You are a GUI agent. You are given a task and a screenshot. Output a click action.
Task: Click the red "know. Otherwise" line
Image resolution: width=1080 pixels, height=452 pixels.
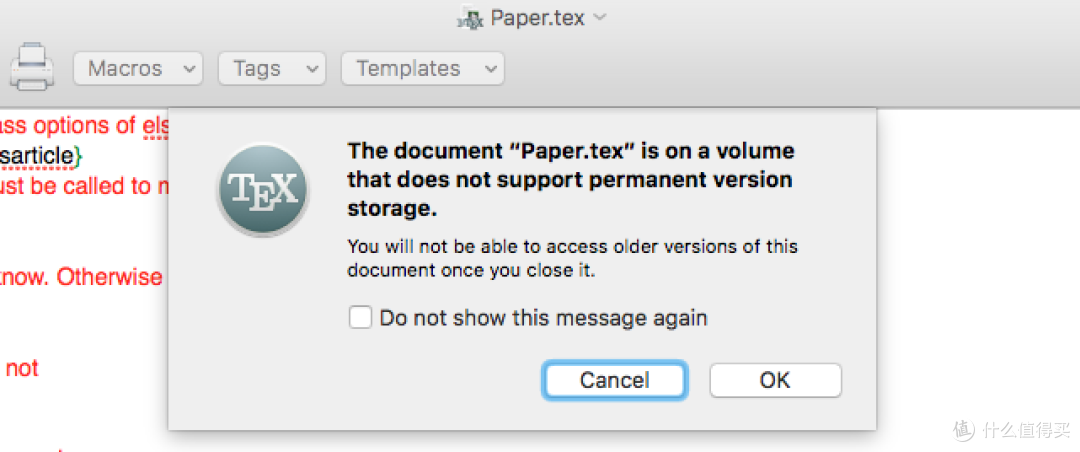pyautogui.click(x=81, y=277)
